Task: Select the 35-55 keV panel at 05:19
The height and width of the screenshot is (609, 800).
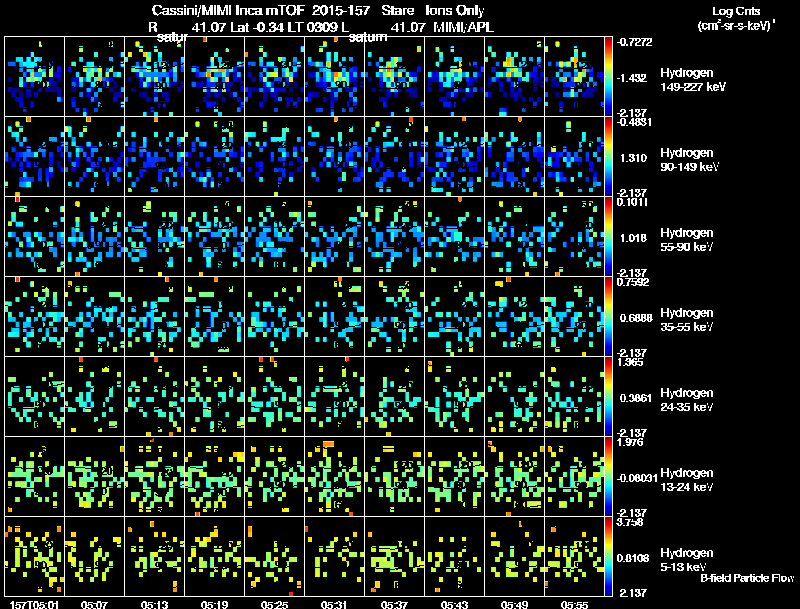Action: (x=215, y=316)
